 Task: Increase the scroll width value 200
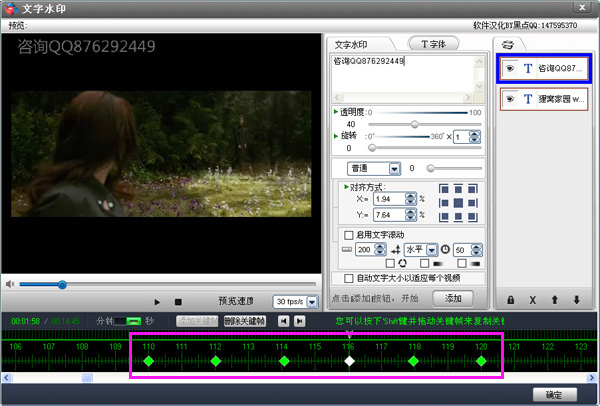(x=380, y=247)
